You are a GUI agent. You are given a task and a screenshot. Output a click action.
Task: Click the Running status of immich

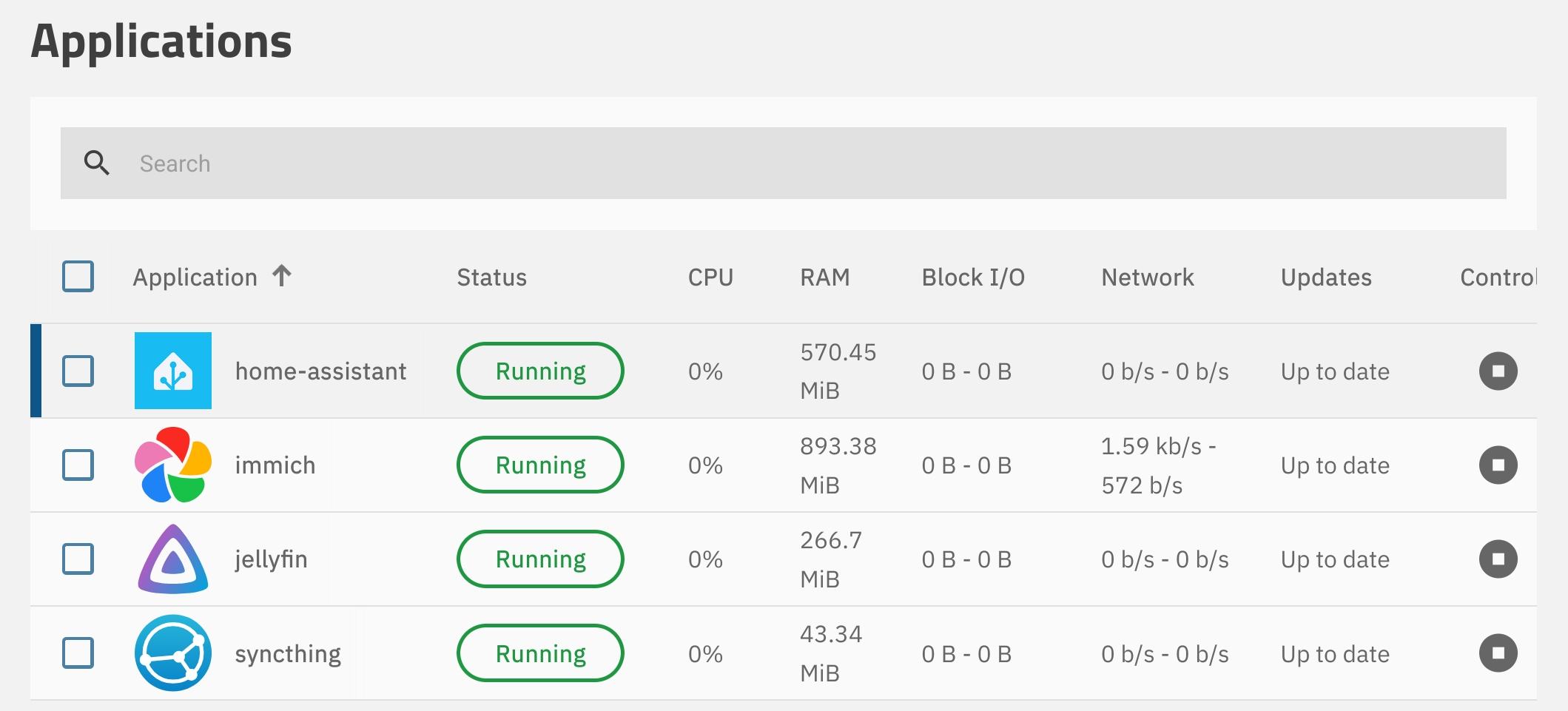pyautogui.click(x=540, y=465)
